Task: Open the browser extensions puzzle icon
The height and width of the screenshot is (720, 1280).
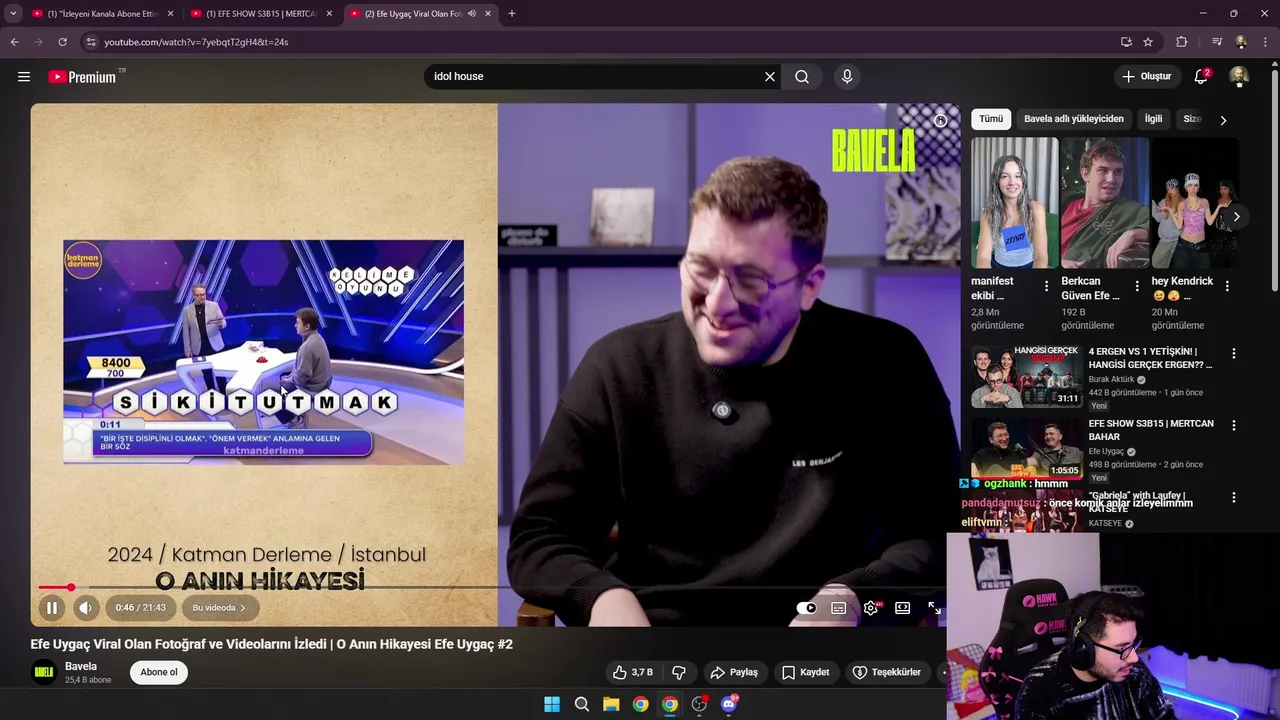Action: click(x=1182, y=42)
